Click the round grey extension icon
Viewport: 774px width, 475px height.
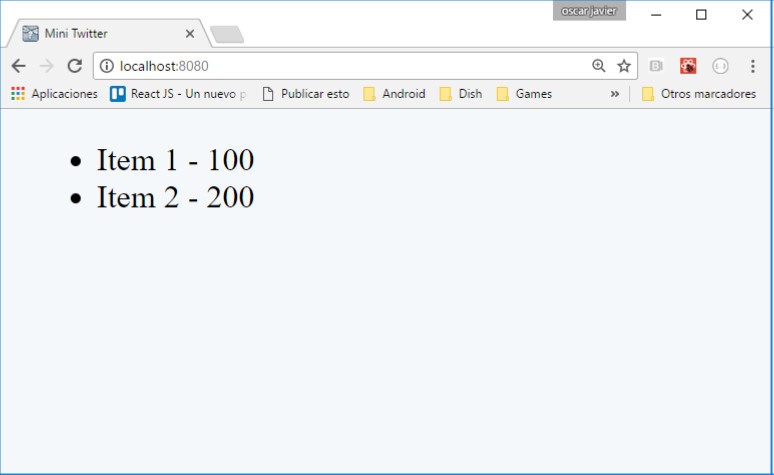pyautogui.click(x=720, y=66)
